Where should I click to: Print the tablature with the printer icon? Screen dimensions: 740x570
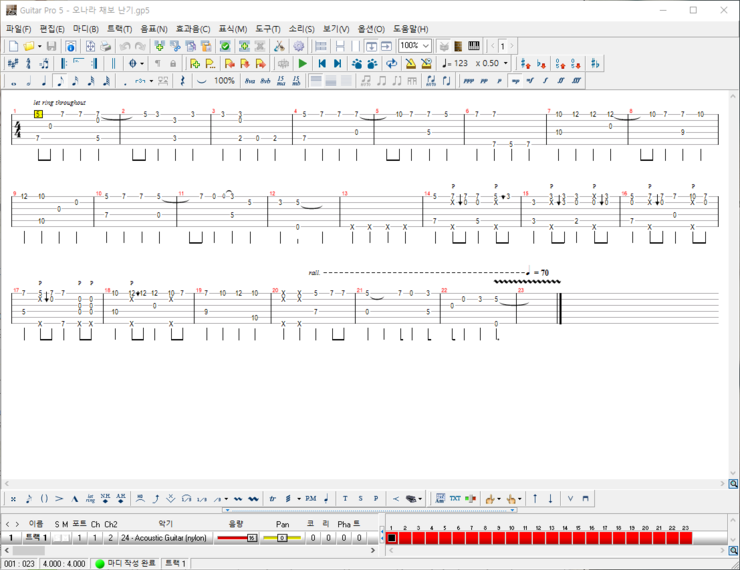[106, 46]
